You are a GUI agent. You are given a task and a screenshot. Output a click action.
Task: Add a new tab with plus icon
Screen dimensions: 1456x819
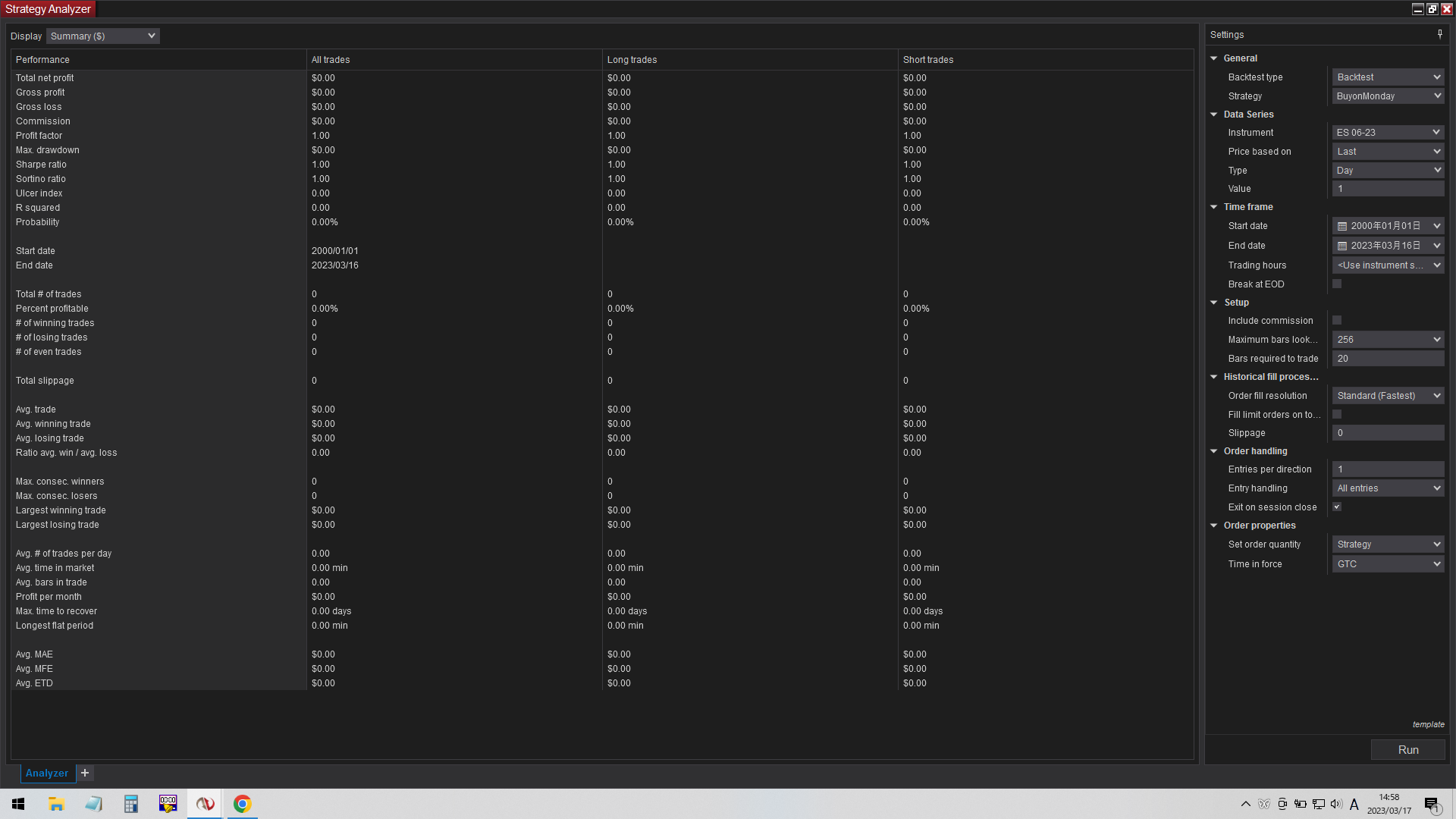tap(85, 773)
